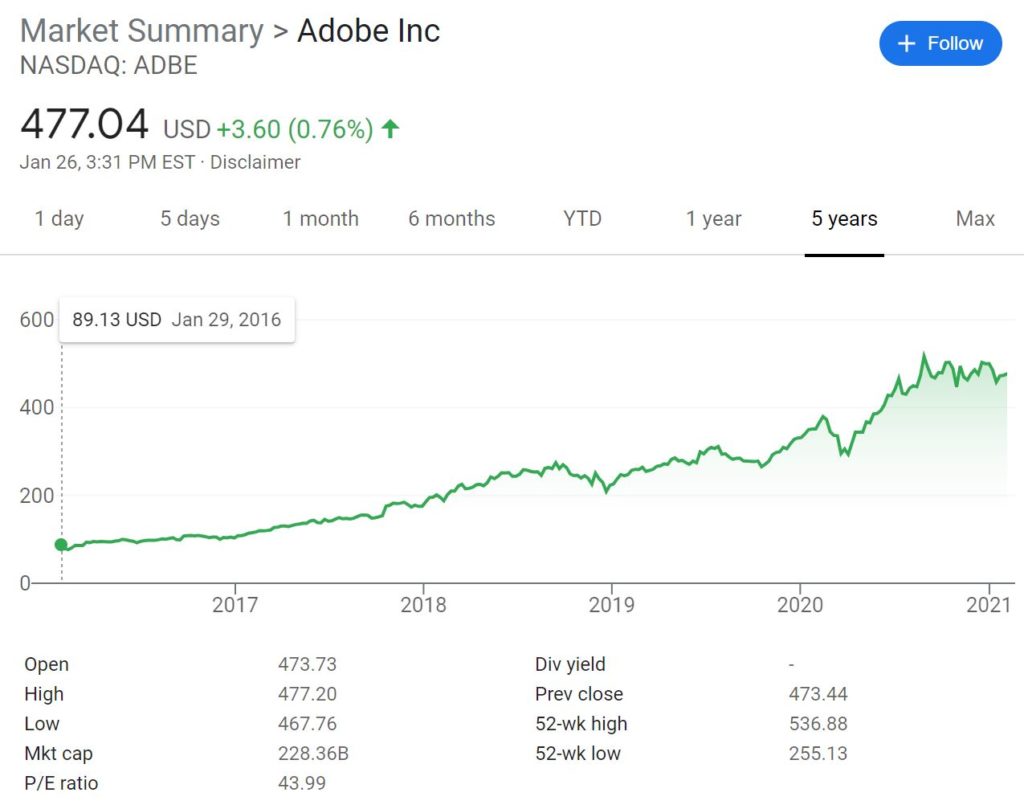Click the active 5 years tab
Screen dimensions: 1024x809
click(x=843, y=218)
